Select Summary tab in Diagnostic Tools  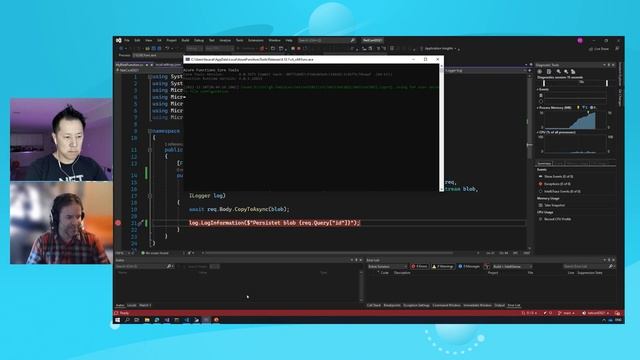click(x=544, y=164)
